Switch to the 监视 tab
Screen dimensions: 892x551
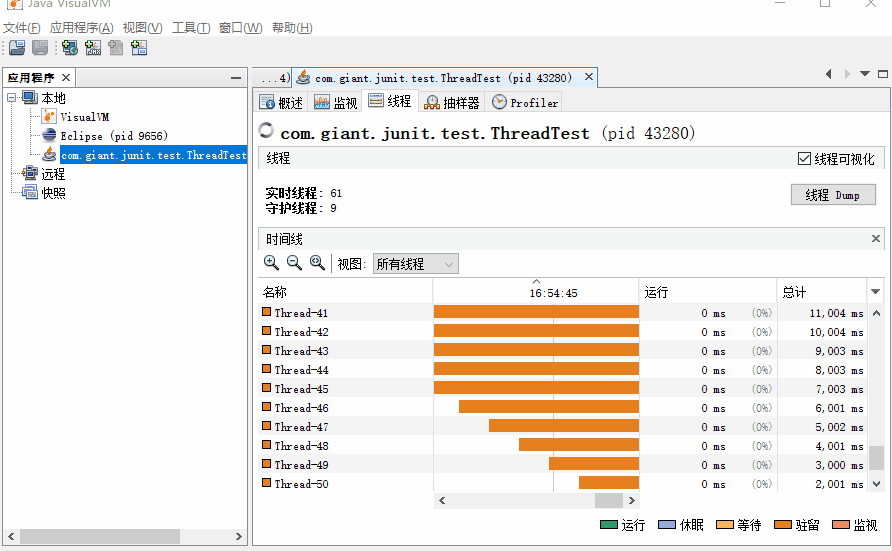click(x=336, y=102)
